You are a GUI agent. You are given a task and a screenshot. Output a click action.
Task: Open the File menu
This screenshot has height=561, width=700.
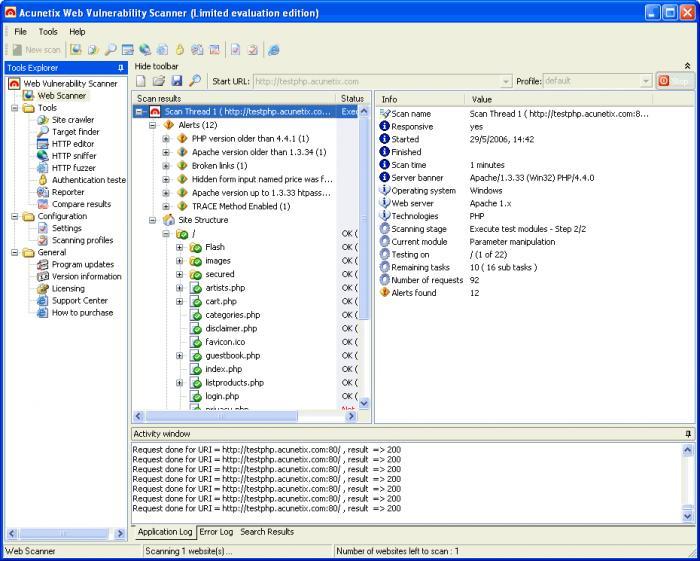pyautogui.click(x=21, y=32)
